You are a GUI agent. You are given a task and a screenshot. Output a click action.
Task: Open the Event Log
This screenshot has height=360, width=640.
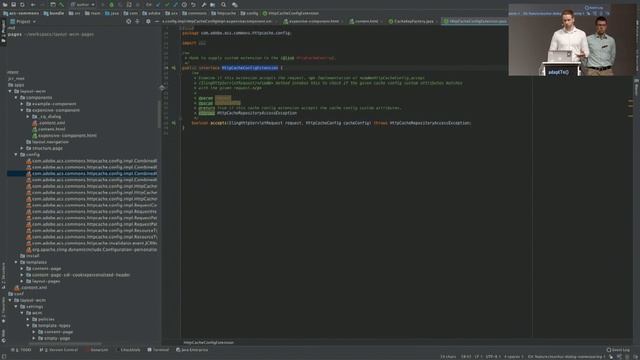point(618,350)
